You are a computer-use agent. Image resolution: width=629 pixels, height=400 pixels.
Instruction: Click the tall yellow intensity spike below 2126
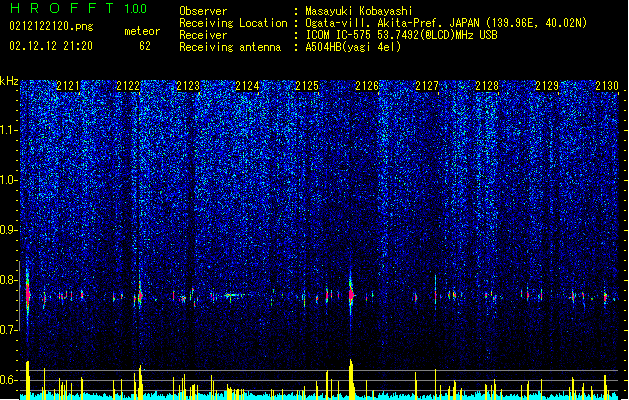351,379
